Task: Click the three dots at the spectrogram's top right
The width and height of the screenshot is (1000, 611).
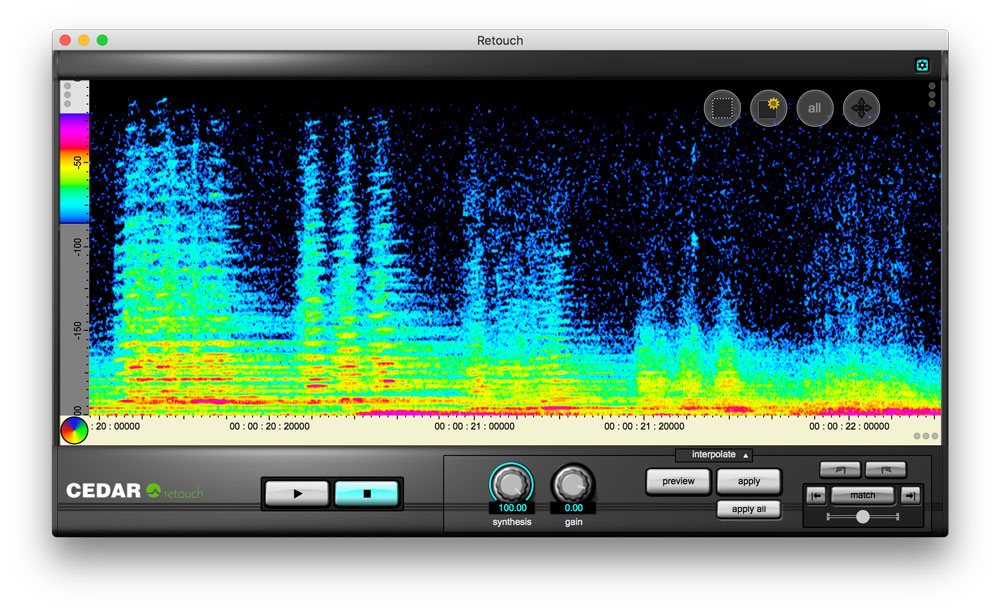Action: tap(932, 94)
